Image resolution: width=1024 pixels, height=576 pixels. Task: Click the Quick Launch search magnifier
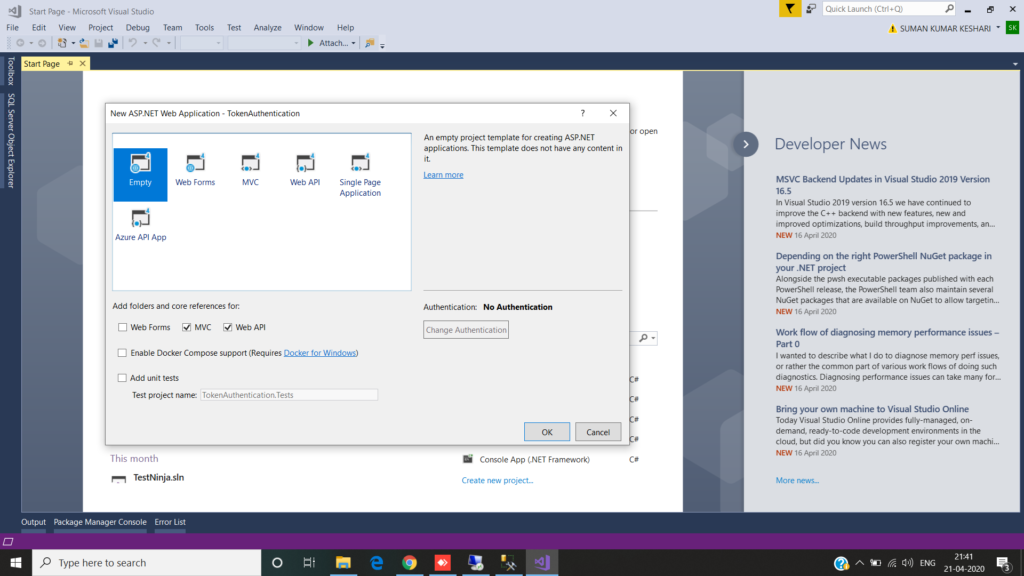point(949,8)
